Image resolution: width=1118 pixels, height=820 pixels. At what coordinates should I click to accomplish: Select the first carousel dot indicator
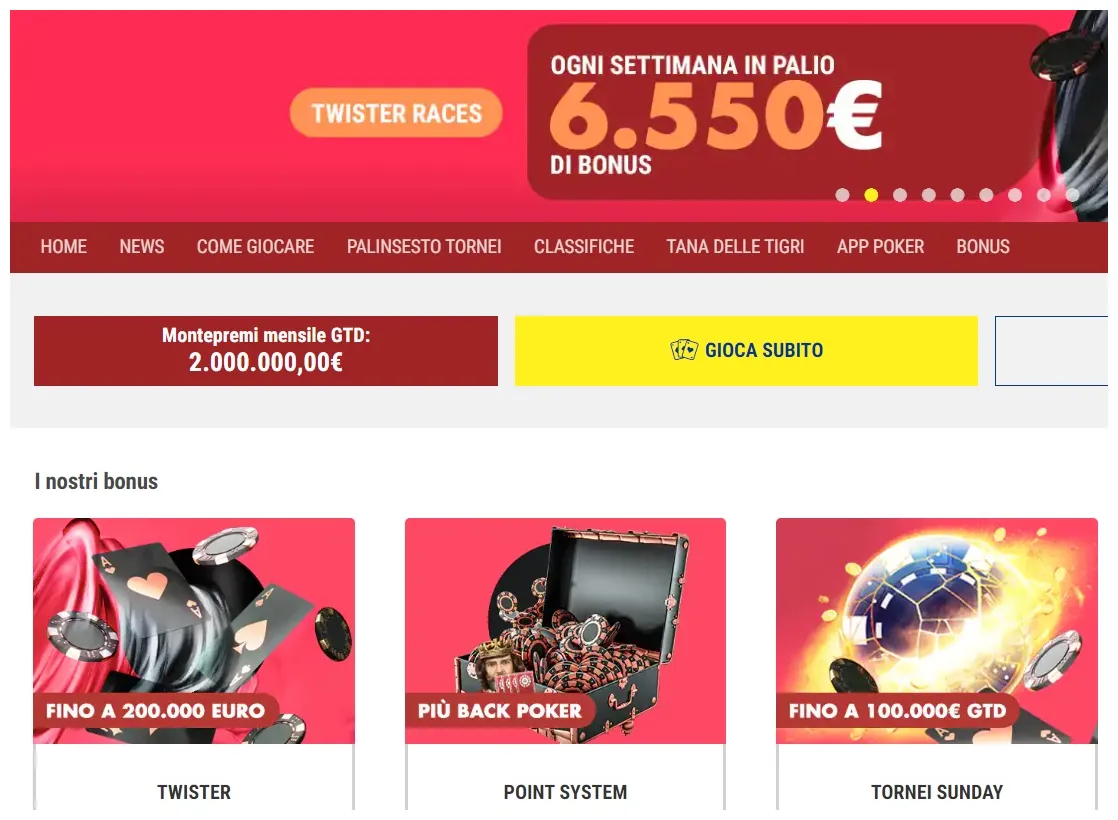(842, 195)
